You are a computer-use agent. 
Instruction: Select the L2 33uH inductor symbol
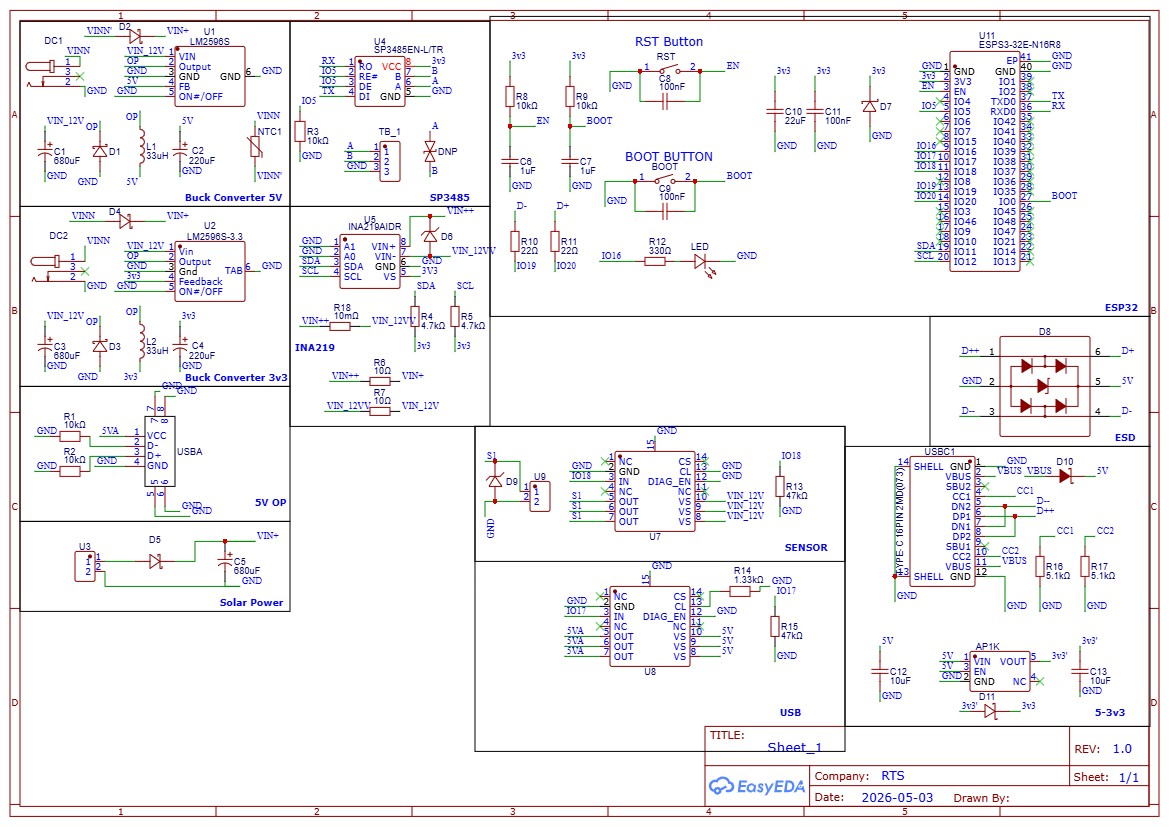142,341
